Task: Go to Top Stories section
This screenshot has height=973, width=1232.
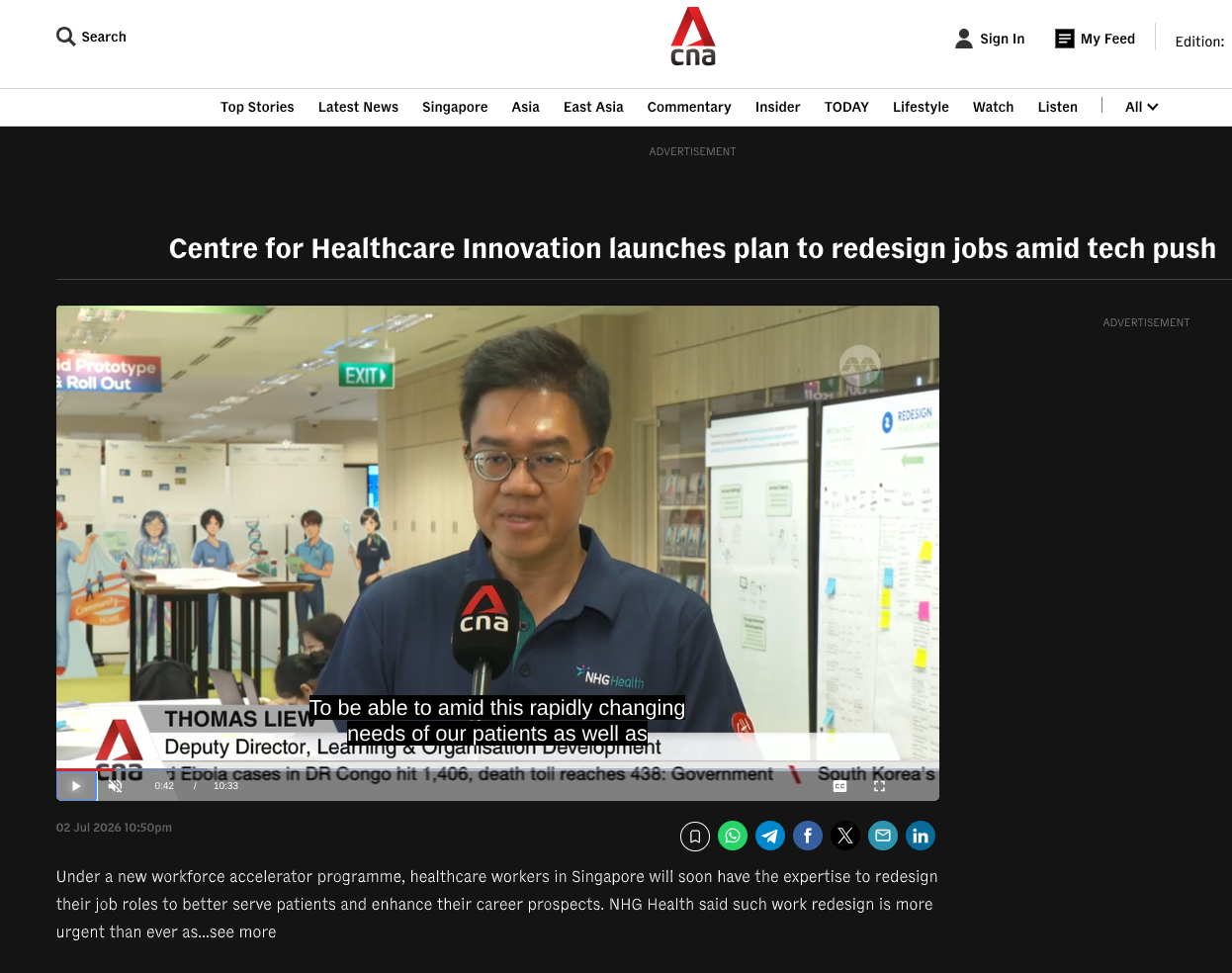Action: tap(257, 107)
